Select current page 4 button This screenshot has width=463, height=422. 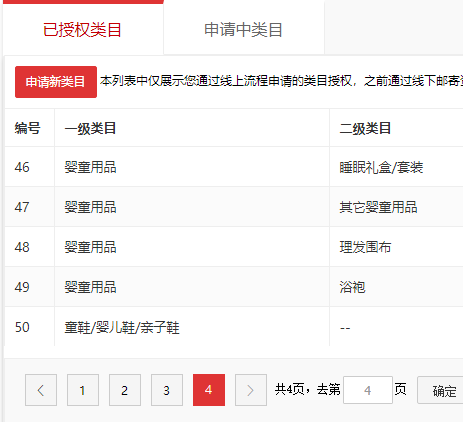coord(209,390)
